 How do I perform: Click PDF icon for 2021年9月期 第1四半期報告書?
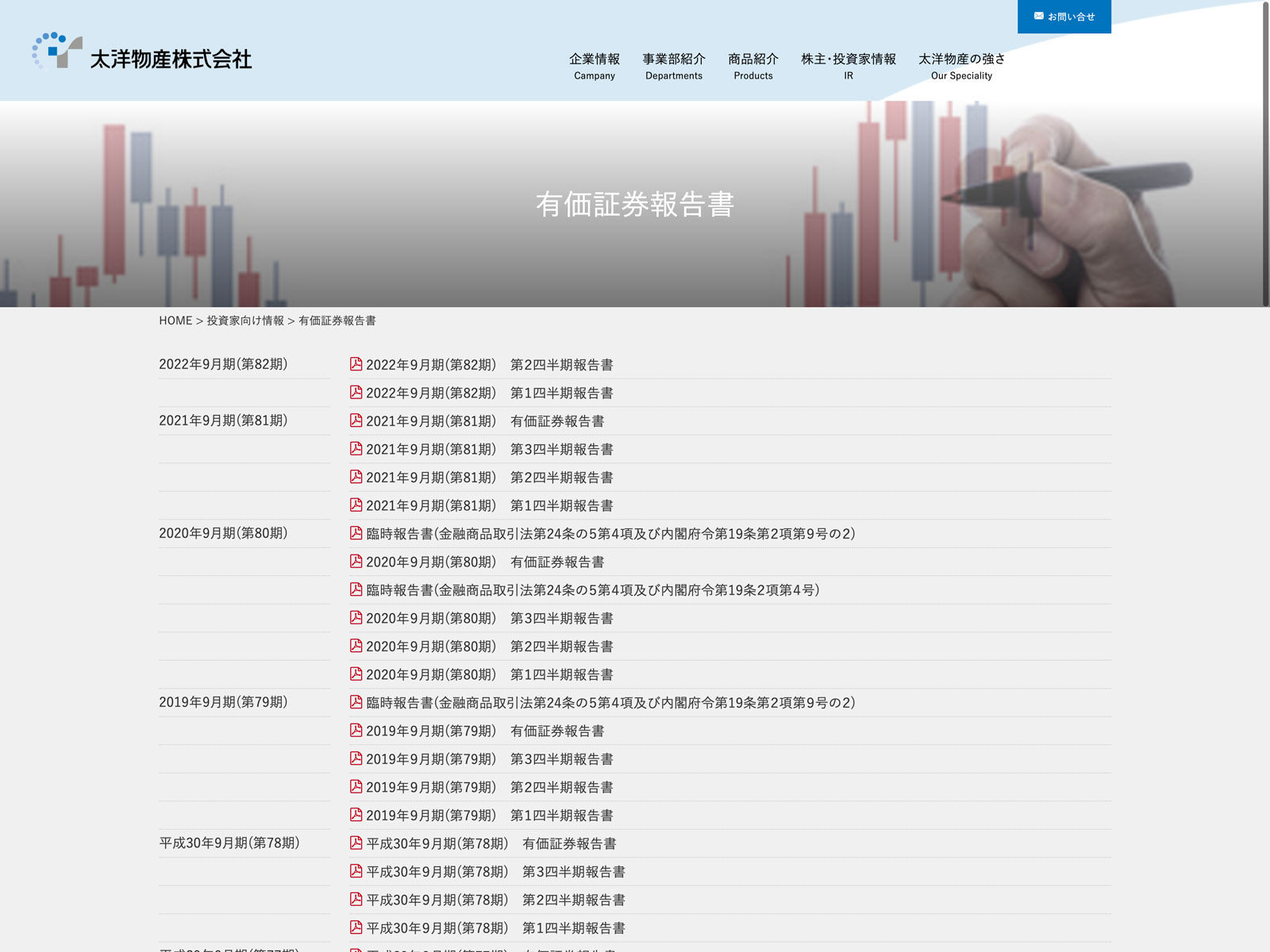point(356,505)
